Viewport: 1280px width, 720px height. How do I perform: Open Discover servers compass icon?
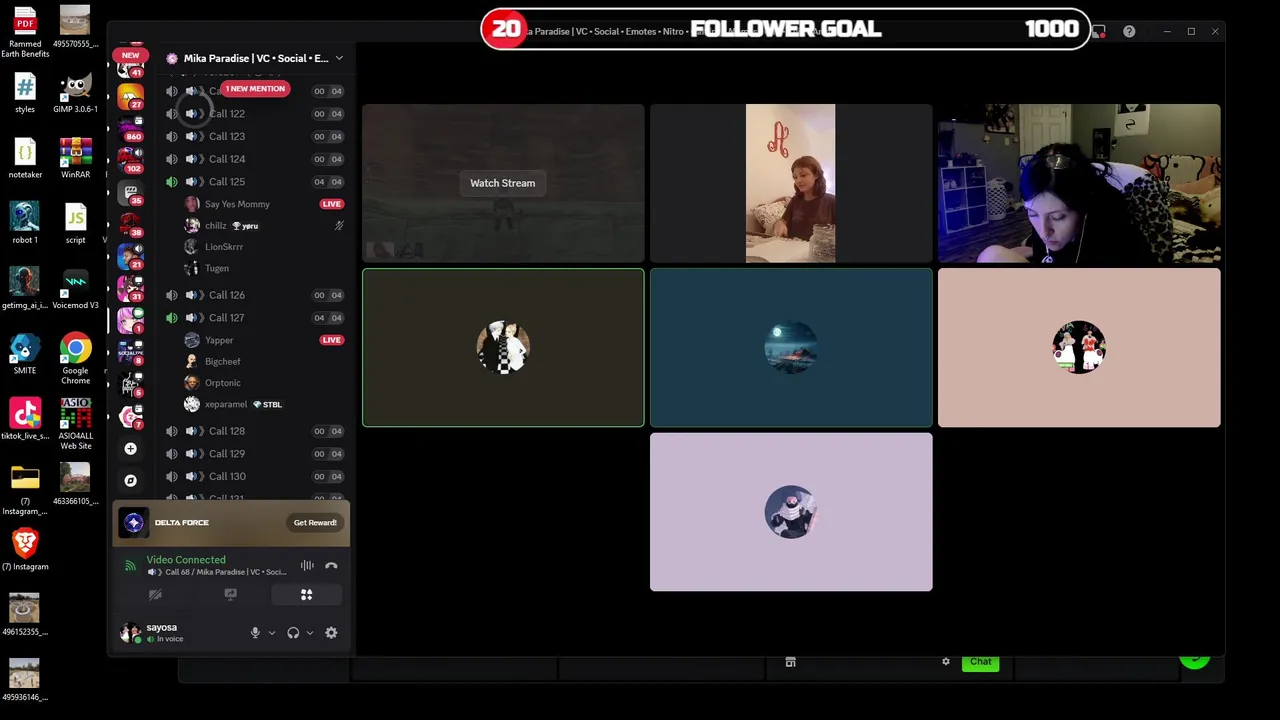coord(130,480)
